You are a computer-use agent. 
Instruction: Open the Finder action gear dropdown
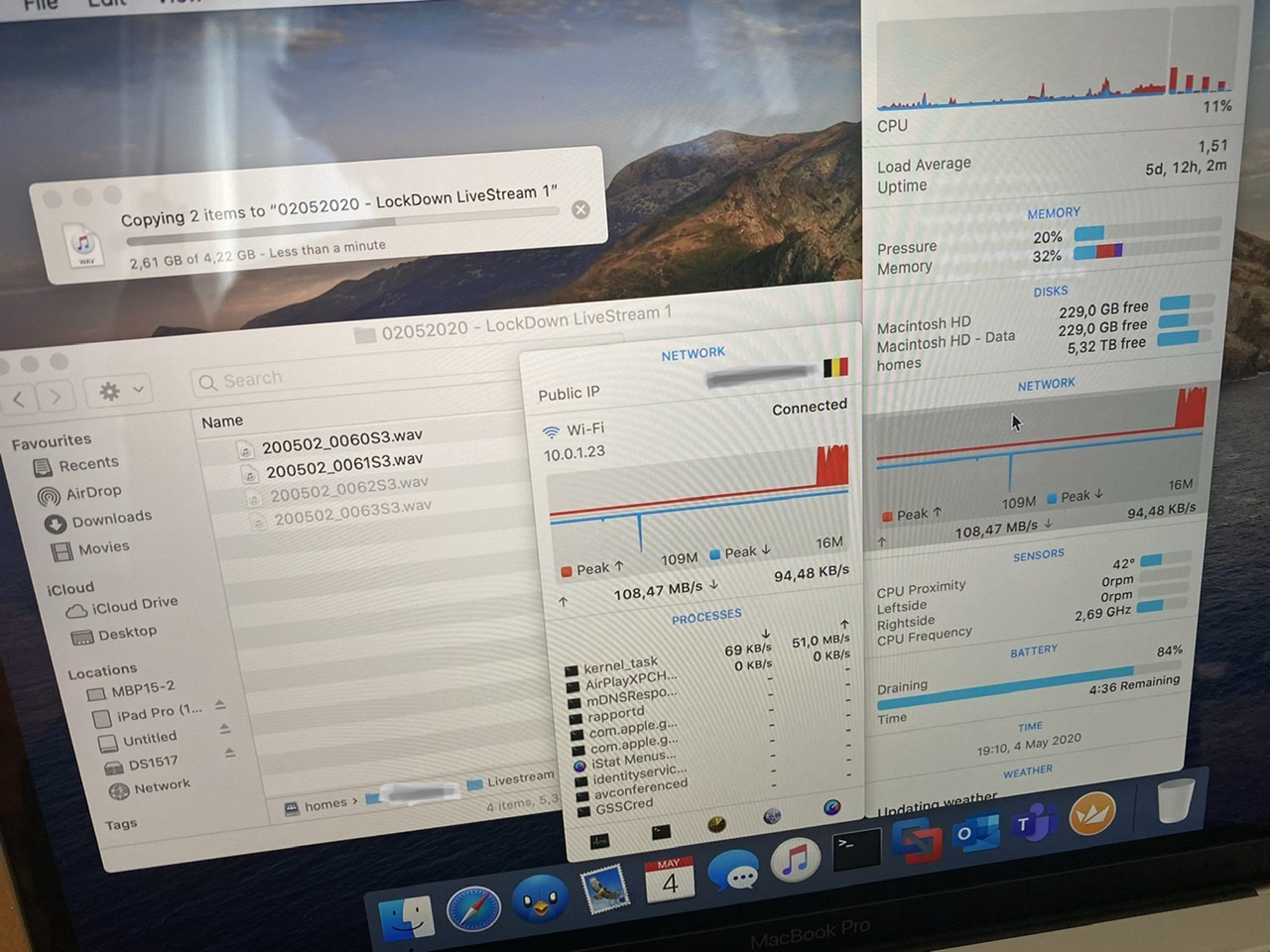(122, 392)
